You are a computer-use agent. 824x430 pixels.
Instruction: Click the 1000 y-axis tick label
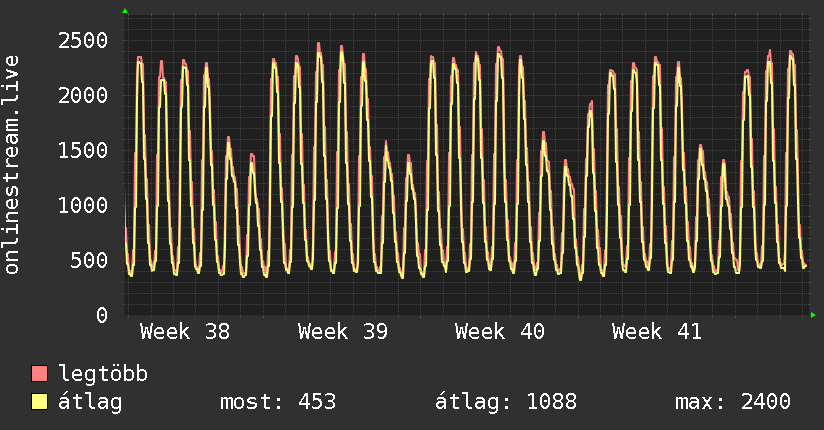tap(83, 206)
